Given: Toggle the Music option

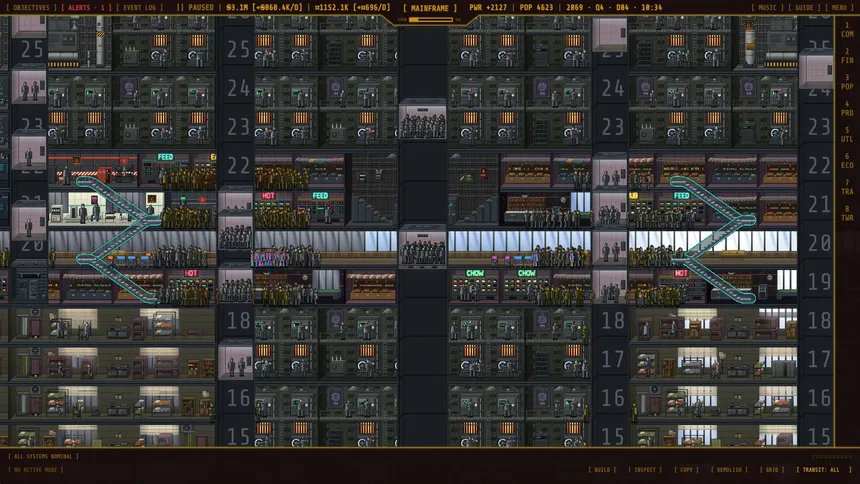Looking at the screenshot, I should [767, 8].
